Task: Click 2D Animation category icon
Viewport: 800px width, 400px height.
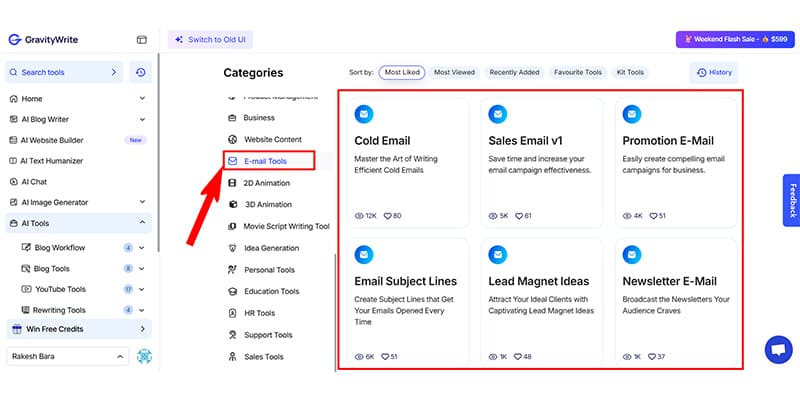Action: pos(233,183)
